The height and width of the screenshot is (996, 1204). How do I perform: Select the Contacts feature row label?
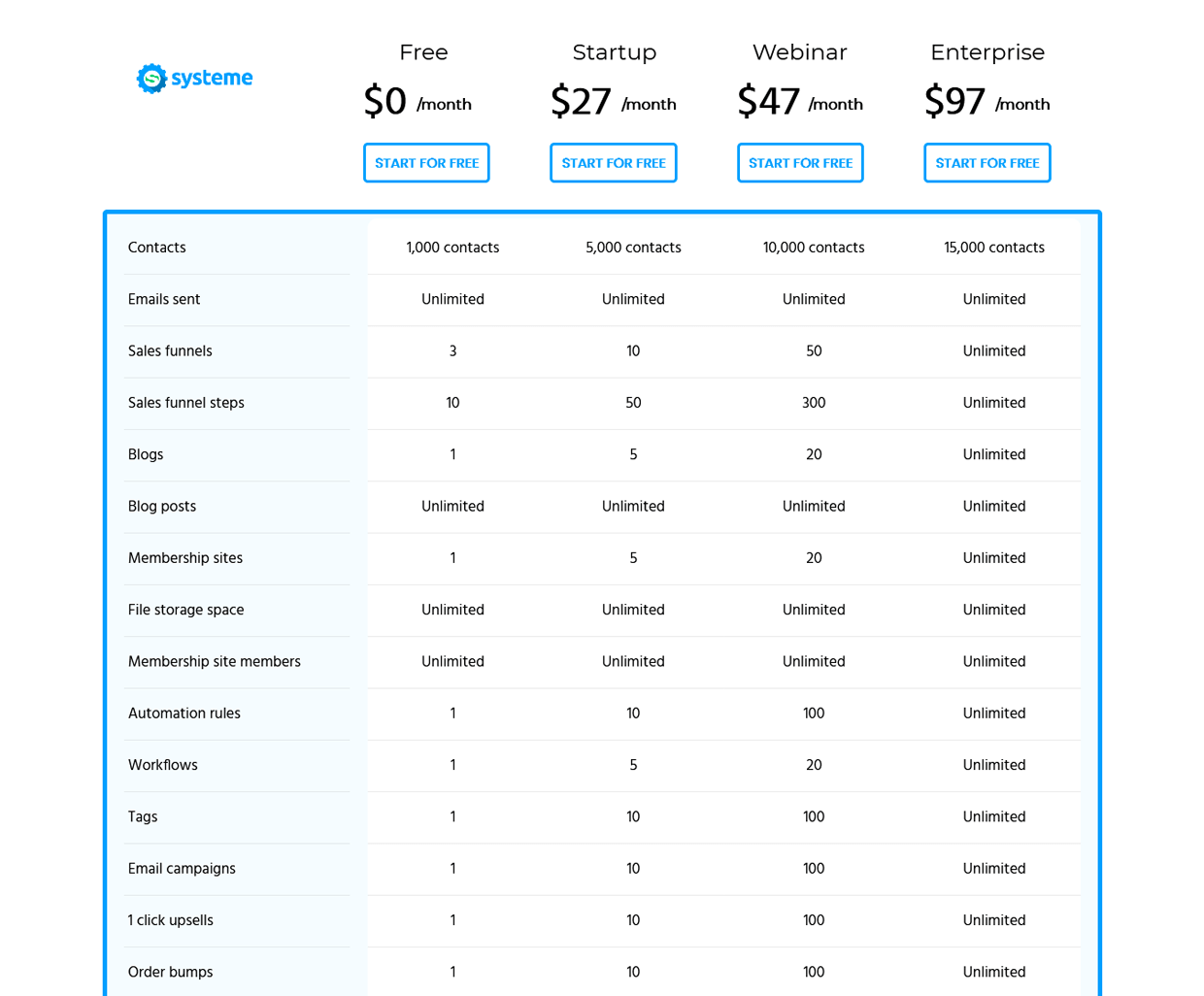coord(156,248)
